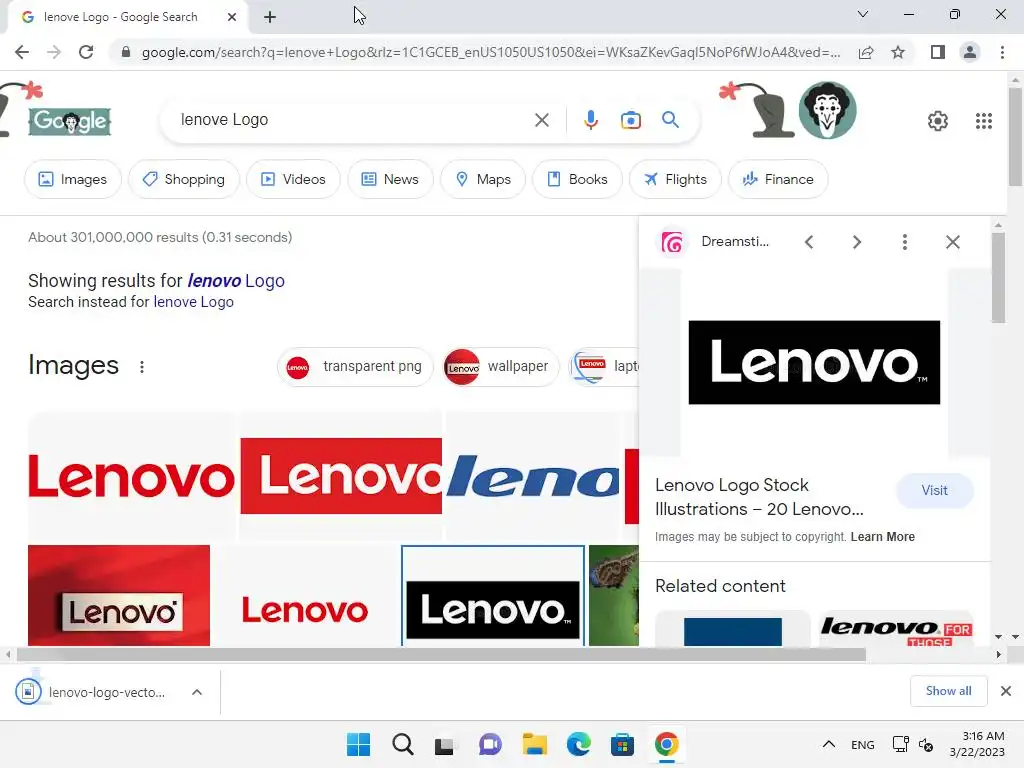The image size is (1024, 768).
Task: Close the downloads bar
Action: click(1006, 691)
